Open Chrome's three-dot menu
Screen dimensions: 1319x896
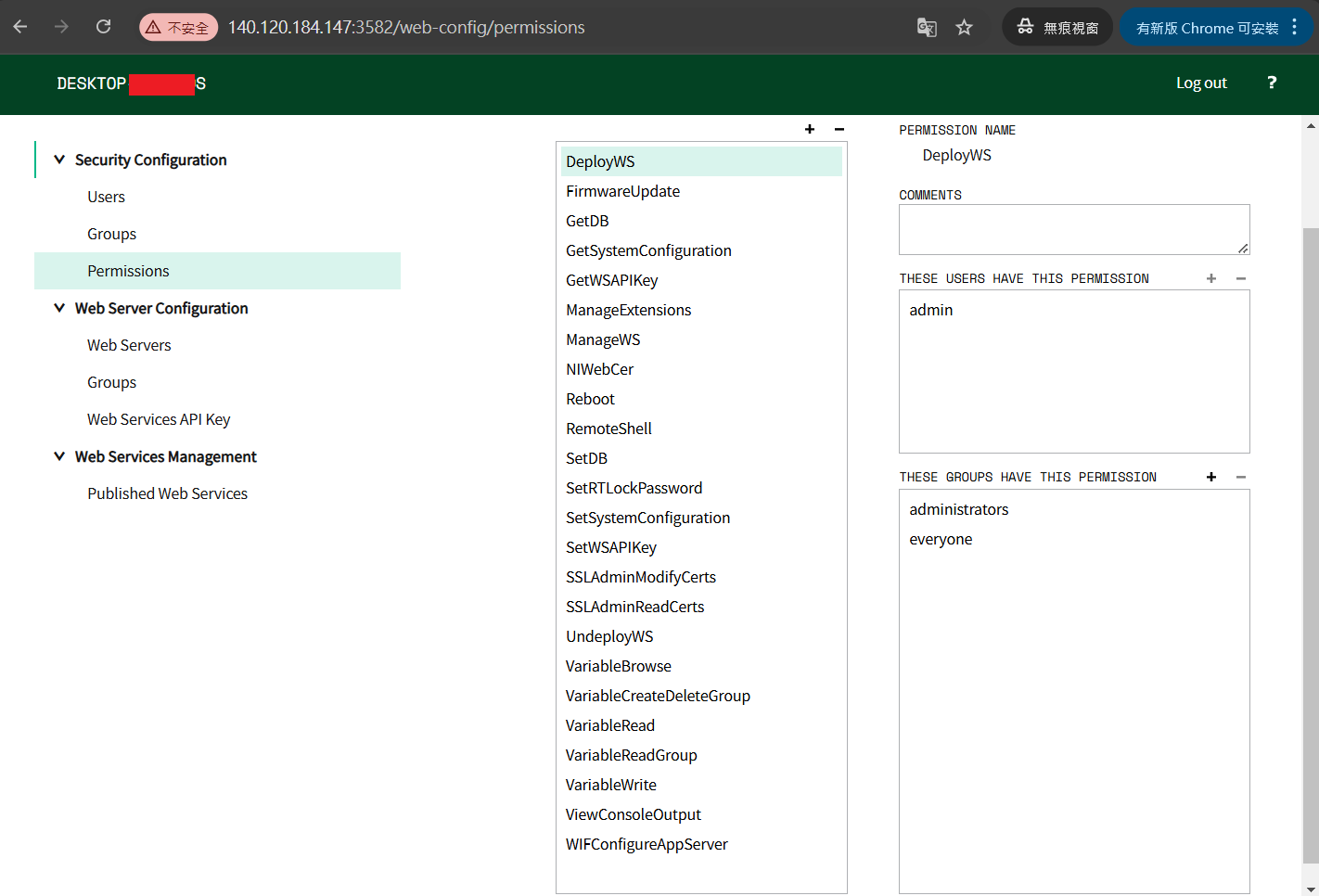[1295, 27]
